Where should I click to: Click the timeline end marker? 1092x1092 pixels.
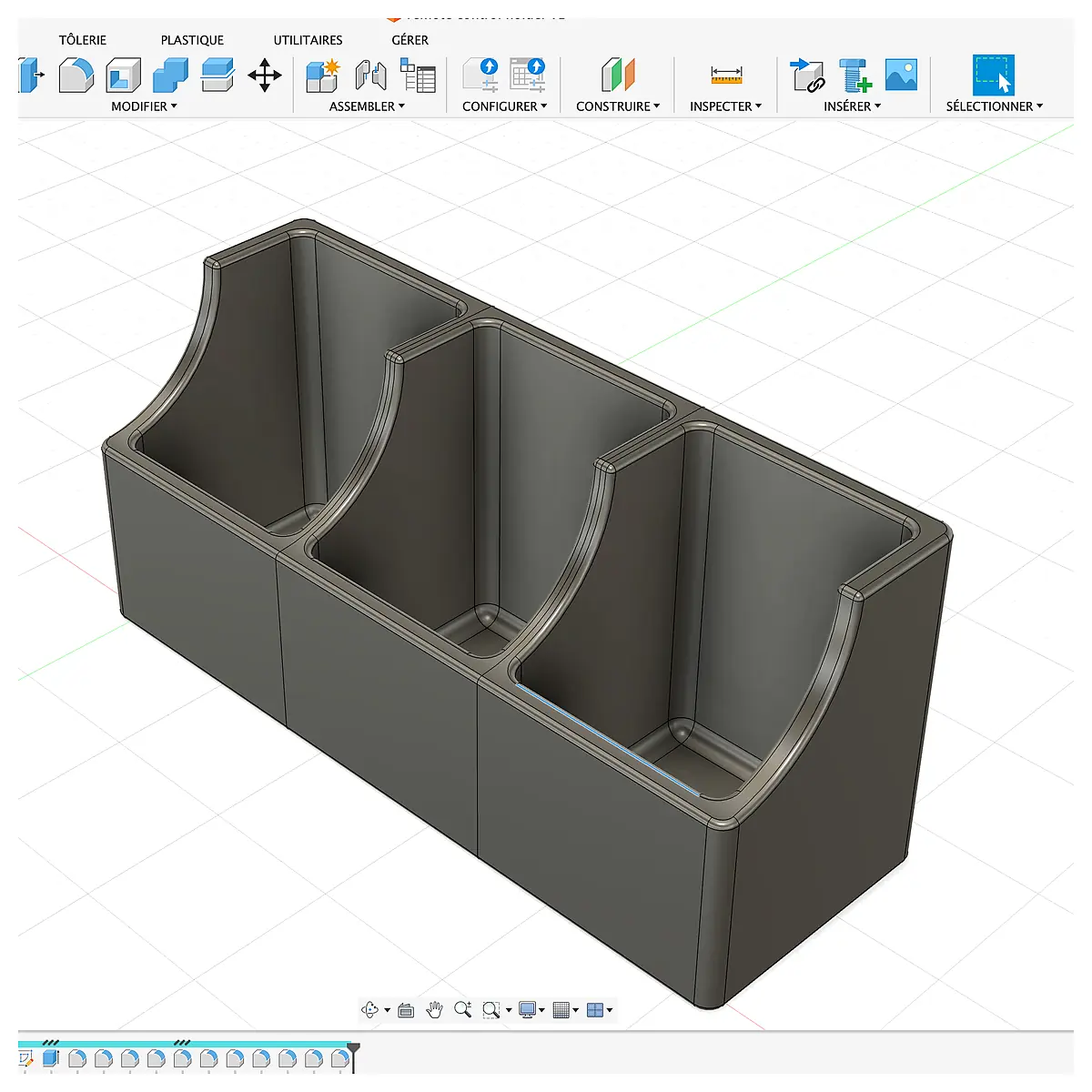(x=354, y=1056)
